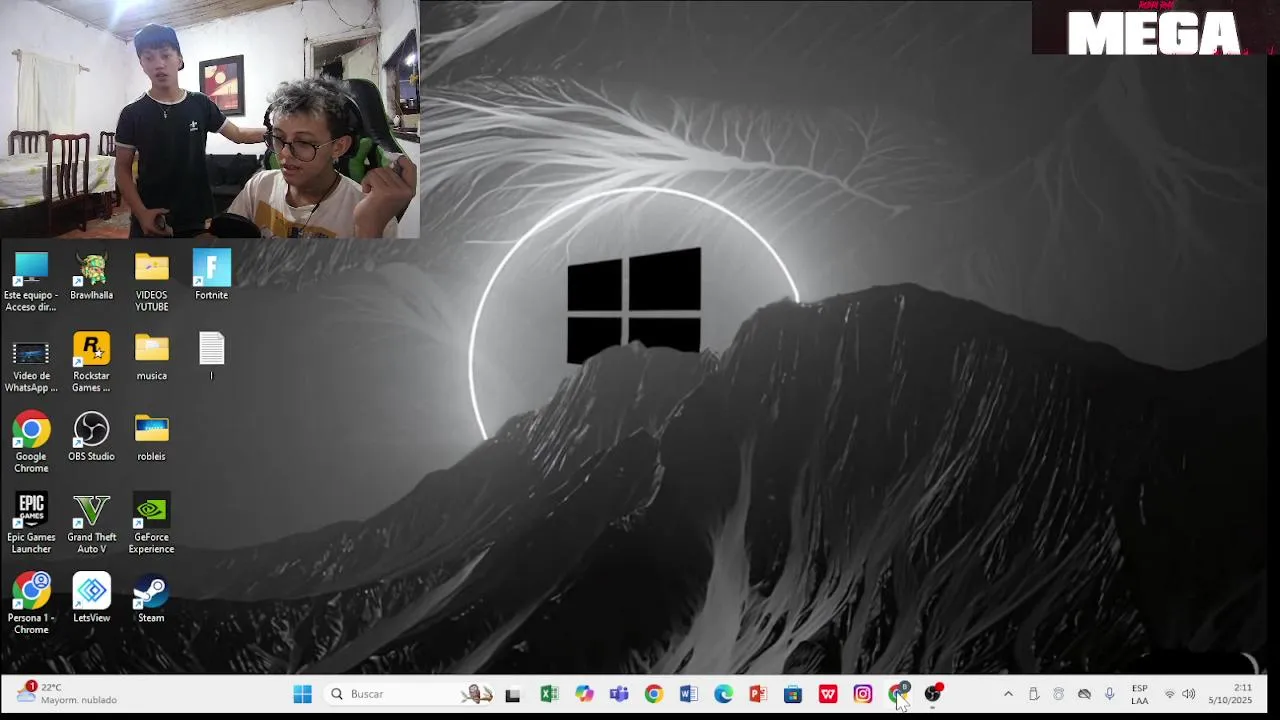Change the ESP LAA keyboard language

tap(1140, 694)
